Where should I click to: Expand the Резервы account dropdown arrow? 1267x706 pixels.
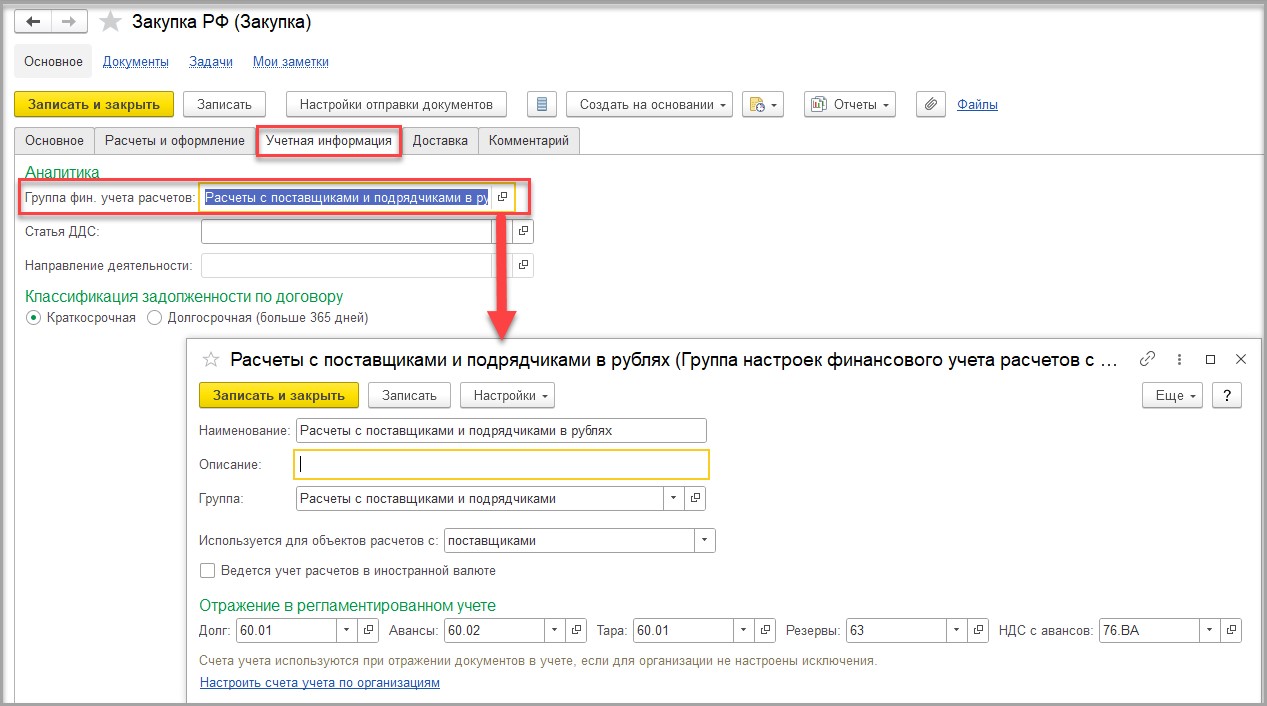[957, 630]
